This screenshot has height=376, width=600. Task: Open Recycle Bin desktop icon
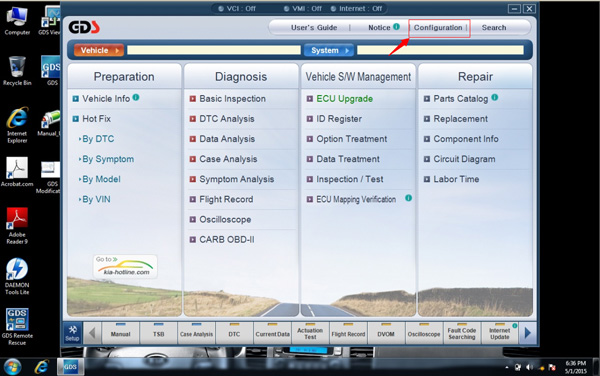tap(17, 71)
